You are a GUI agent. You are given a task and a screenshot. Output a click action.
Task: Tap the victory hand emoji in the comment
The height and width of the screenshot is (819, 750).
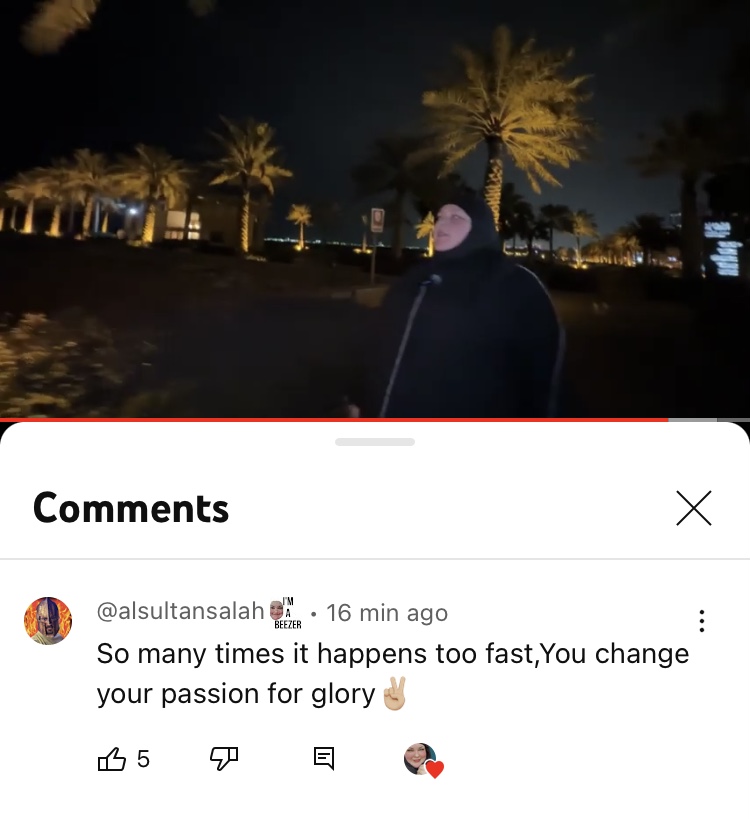[394, 694]
